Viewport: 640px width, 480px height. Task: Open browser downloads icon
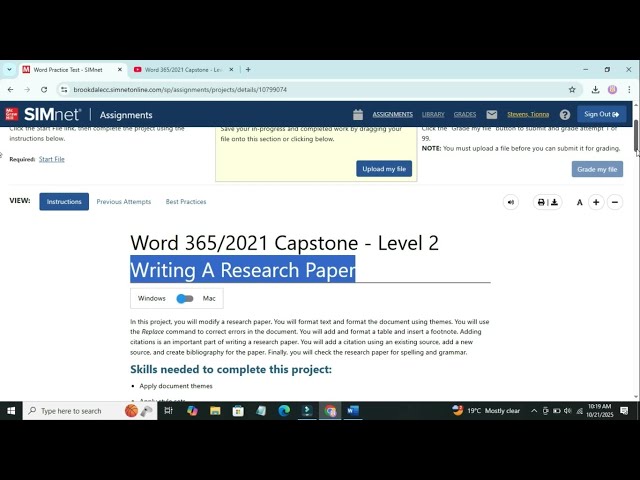[595, 89]
